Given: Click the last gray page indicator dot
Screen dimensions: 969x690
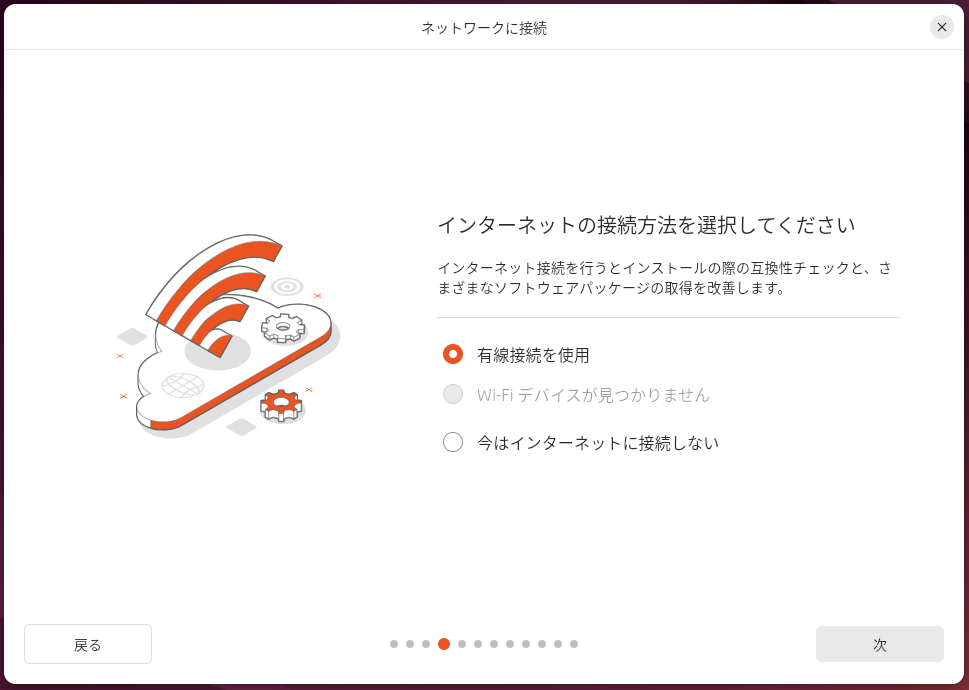Looking at the screenshot, I should coord(573,644).
